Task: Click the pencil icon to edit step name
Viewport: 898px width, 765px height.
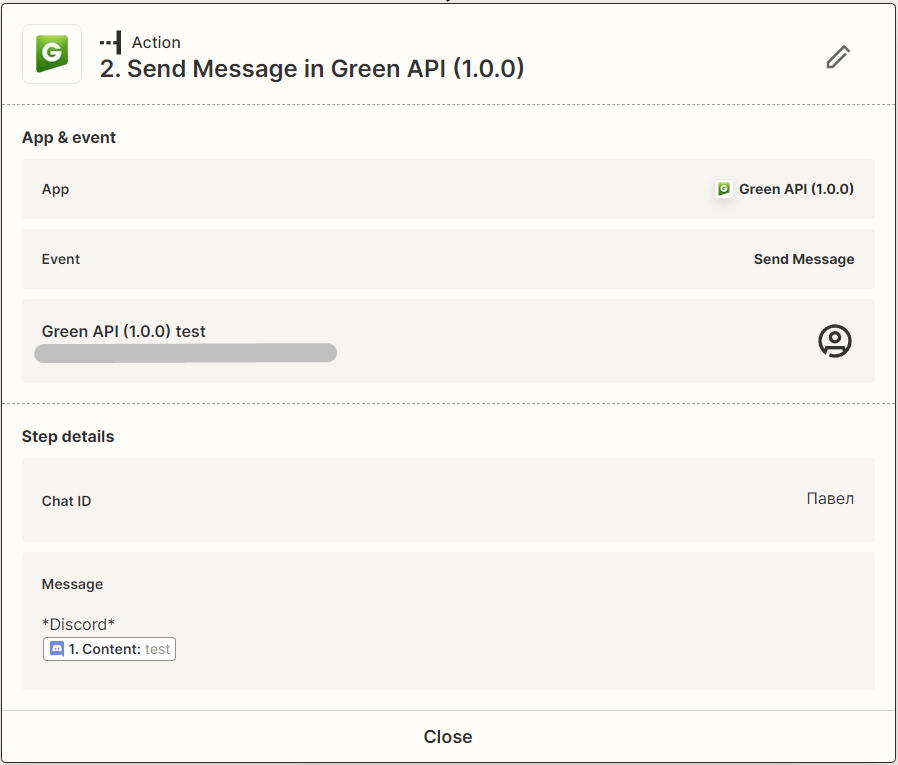Action: coord(838,57)
